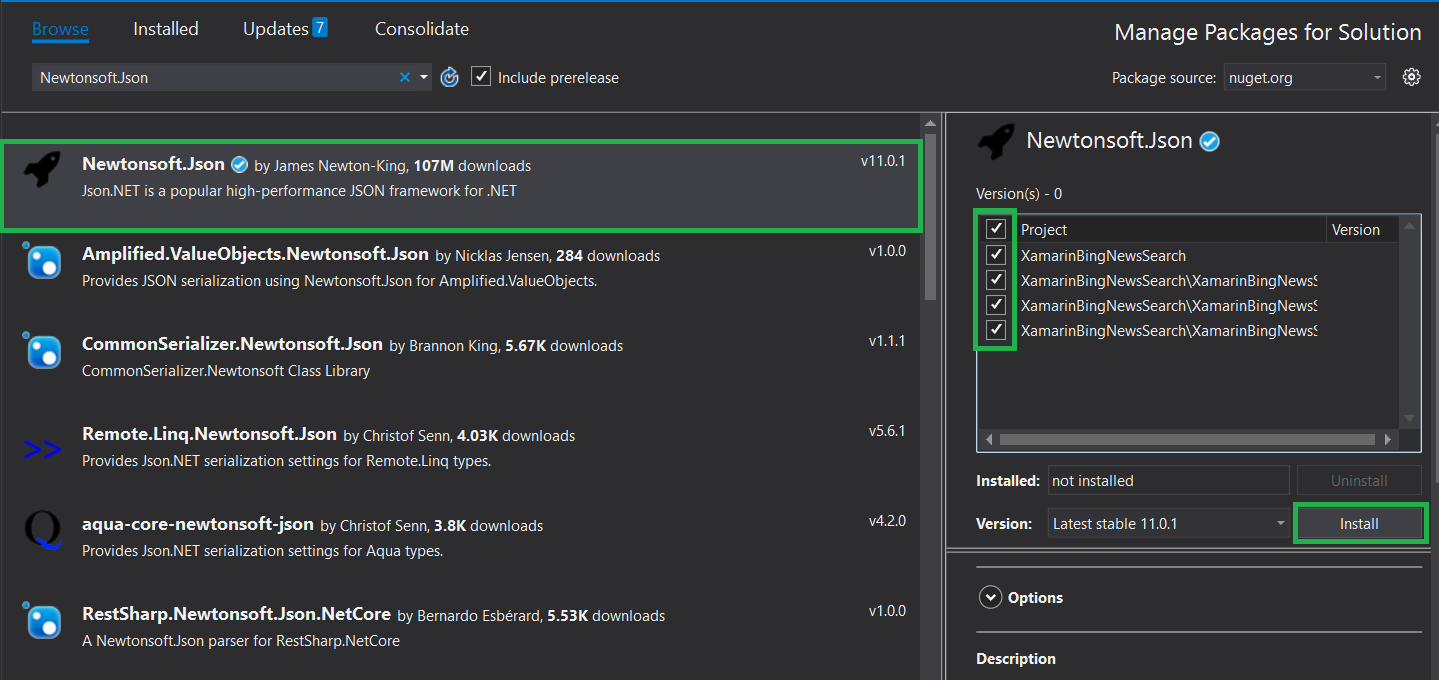Open the Consolidate tab
The width and height of the screenshot is (1439, 680).
coord(422,29)
